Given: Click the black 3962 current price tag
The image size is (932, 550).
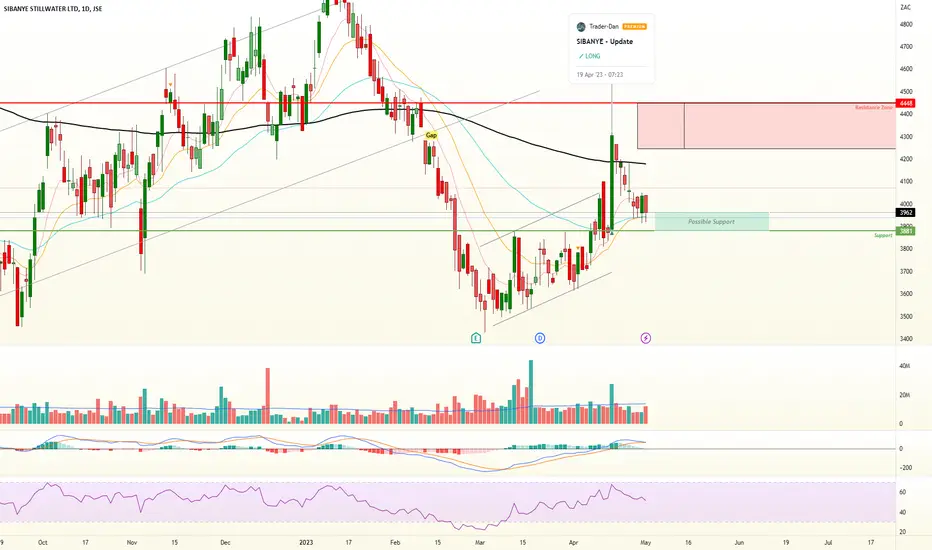Looking at the screenshot, I should coord(906,212).
